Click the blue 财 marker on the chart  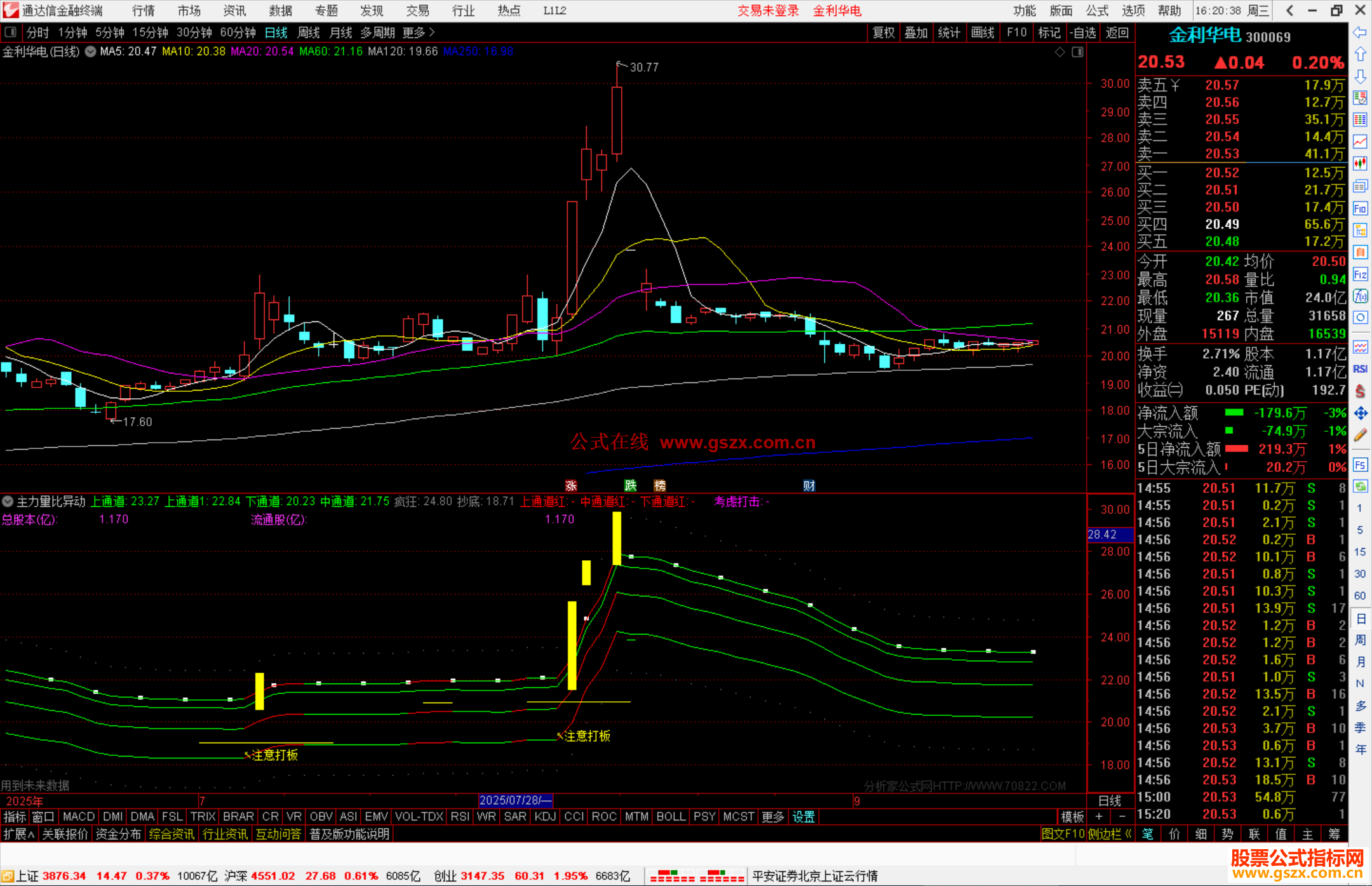[x=809, y=486]
